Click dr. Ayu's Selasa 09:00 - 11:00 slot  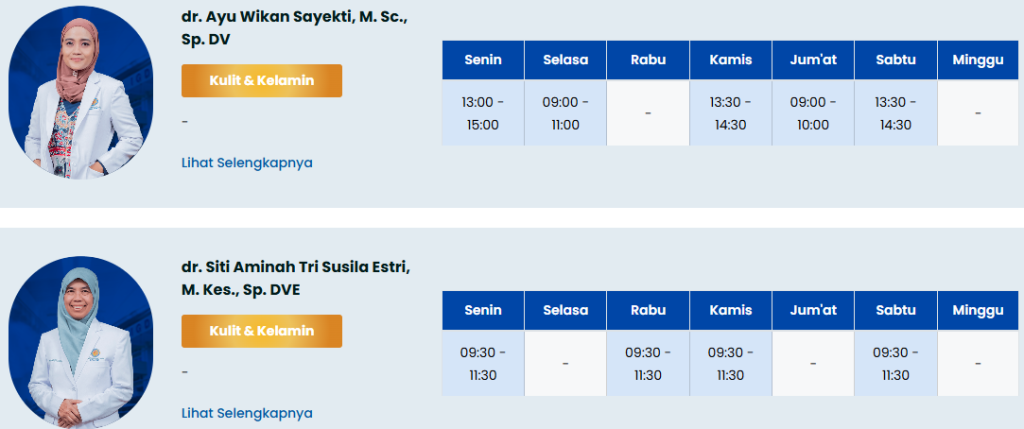565,113
